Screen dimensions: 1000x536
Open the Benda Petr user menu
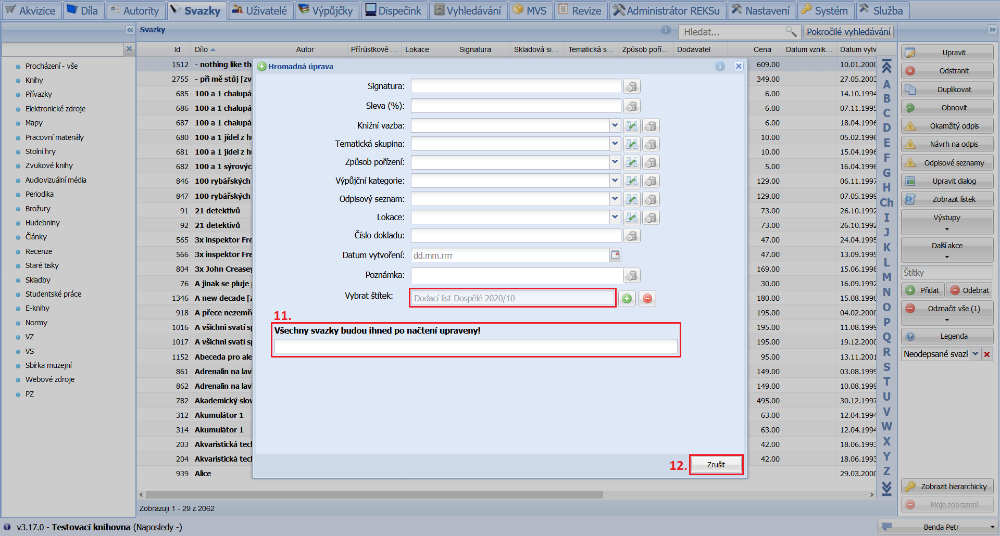click(939, 526)
